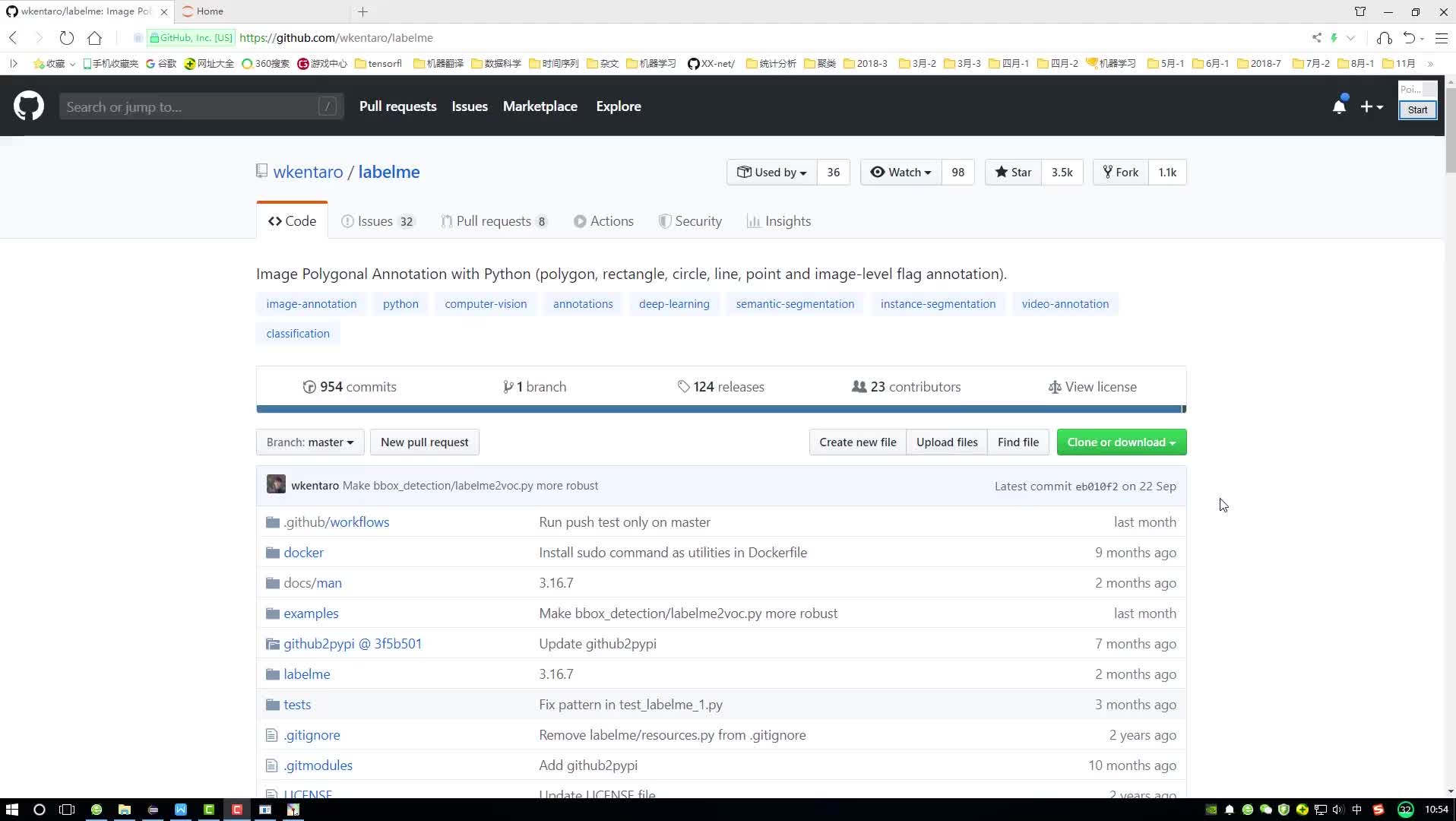Screen dimensions: 1456x821
Task: Click the commits history icon
Action: click(x=309, y=387)
